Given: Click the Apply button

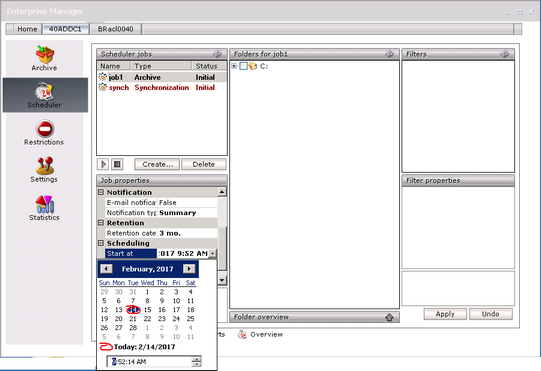Looking at the screenshot, I should pos(445,314).
